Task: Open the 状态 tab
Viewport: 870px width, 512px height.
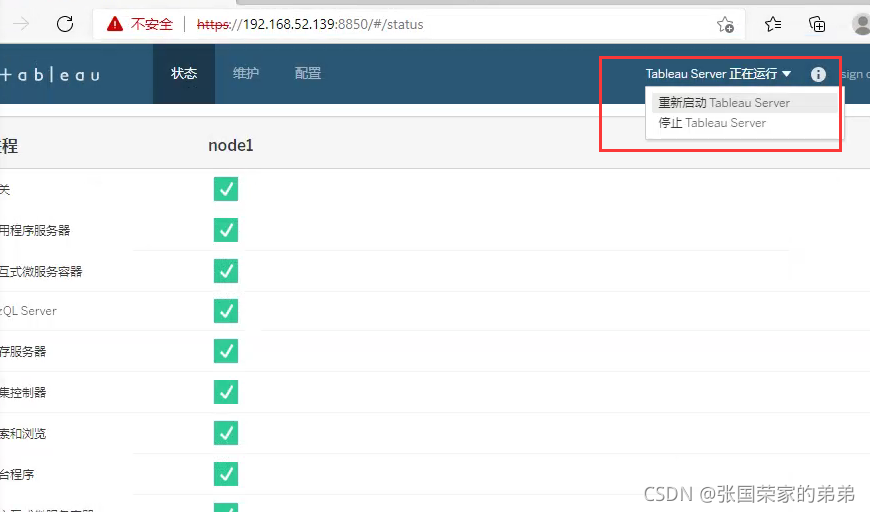Action: tap(184, 73)
